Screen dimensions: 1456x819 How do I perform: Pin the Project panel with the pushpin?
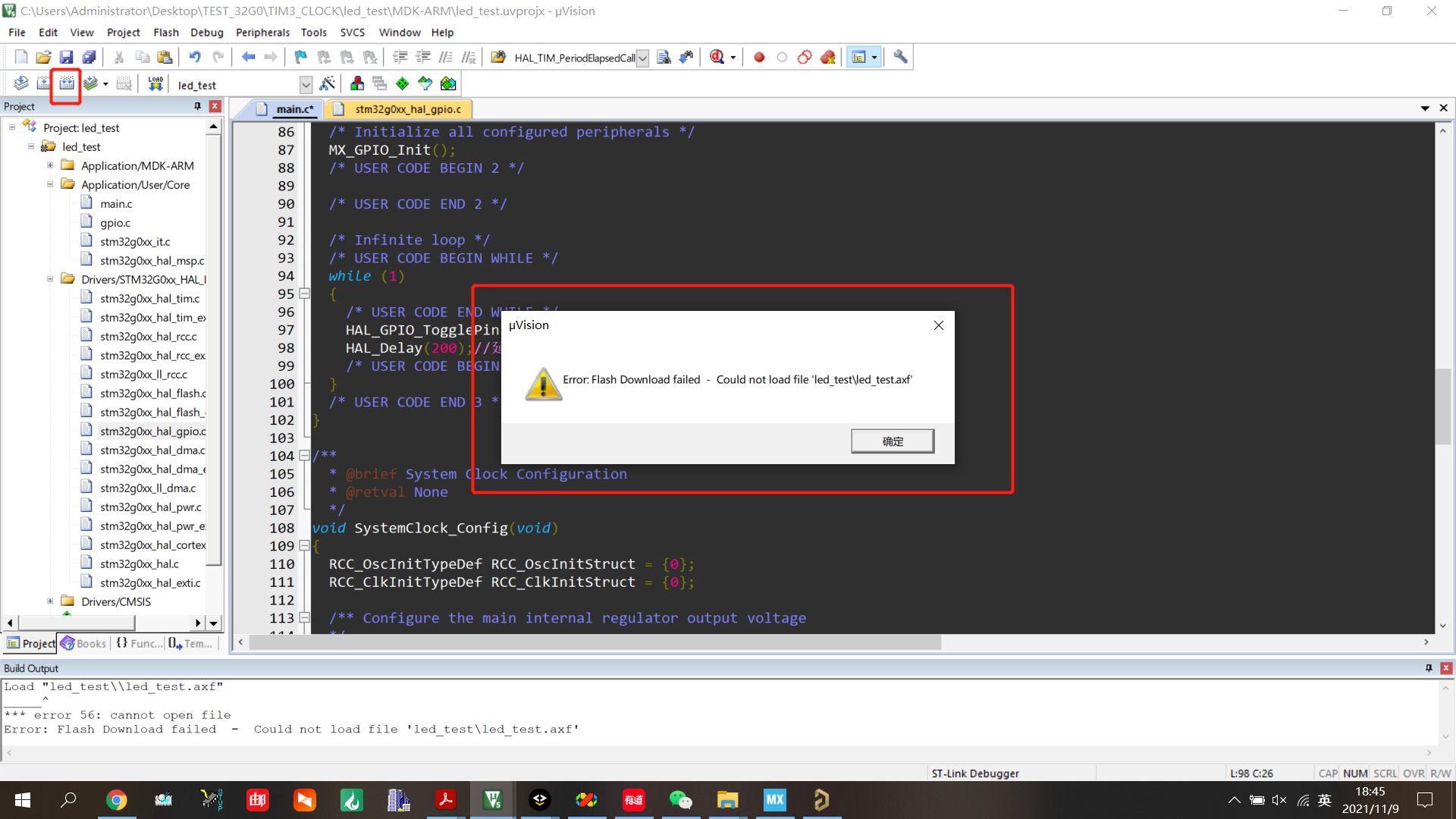tap(198, 106)
